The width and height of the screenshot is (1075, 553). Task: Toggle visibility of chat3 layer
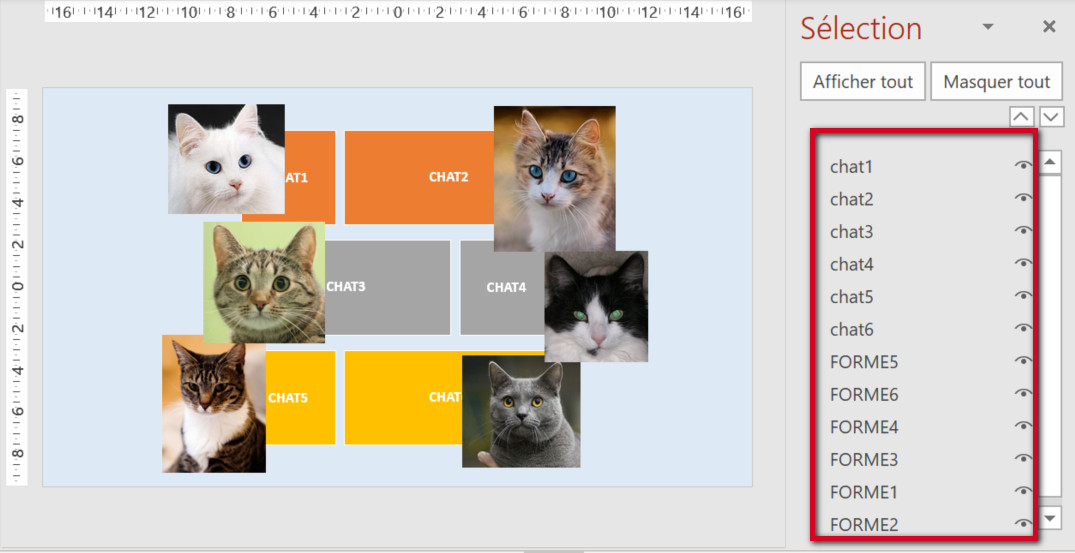pos(1022,231)
